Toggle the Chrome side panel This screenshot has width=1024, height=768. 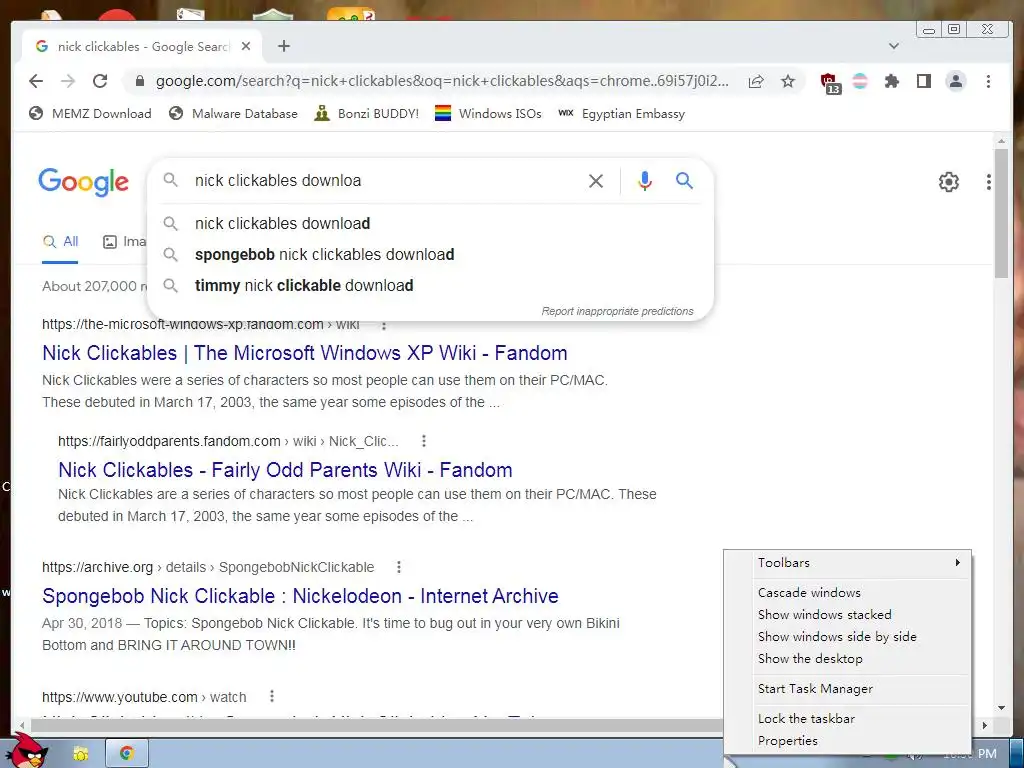point(923,81)
